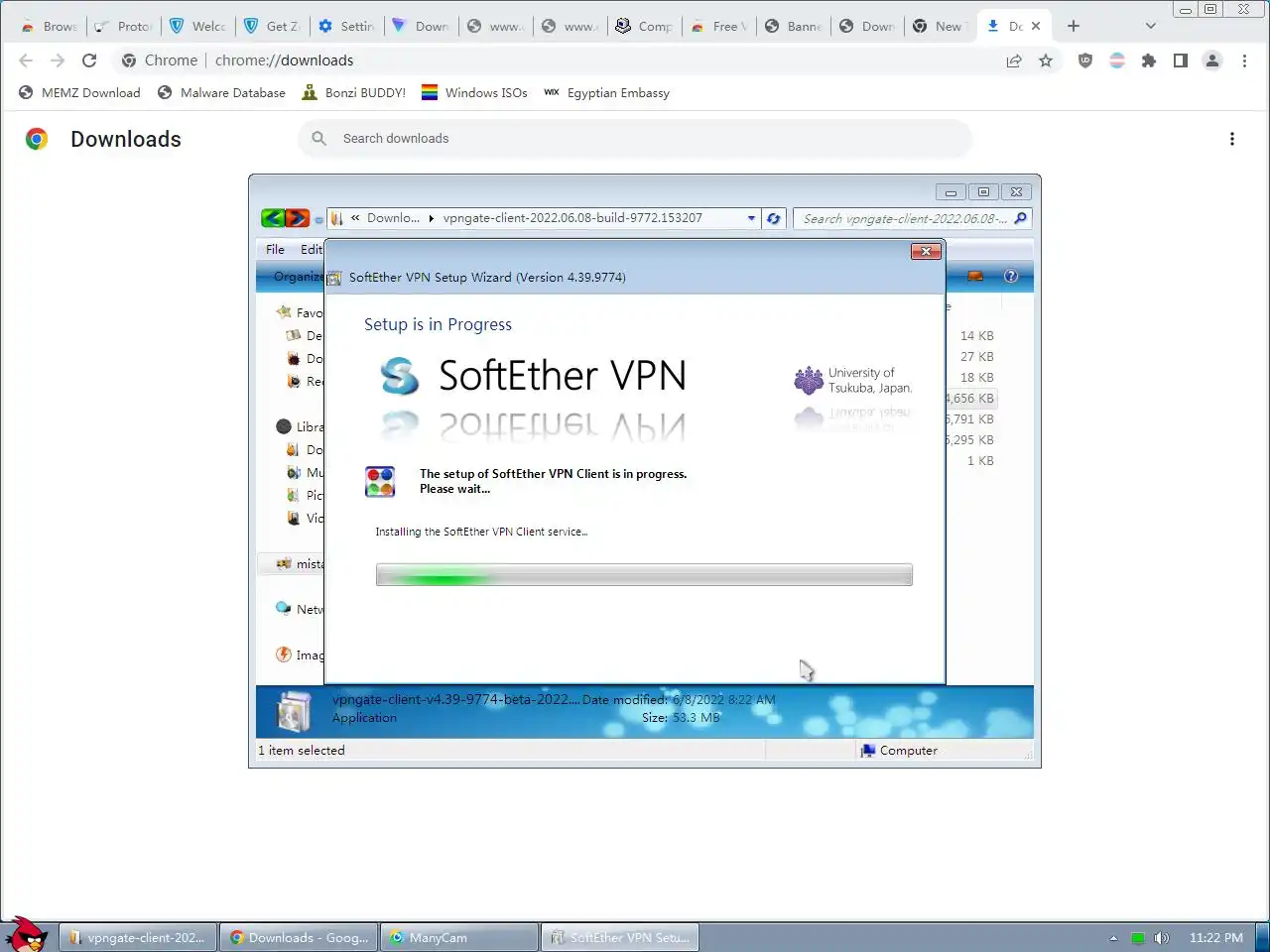Screen dimensions: 1270x952
Task: Select the 4,656 KB file row
Action: point(969,399)
